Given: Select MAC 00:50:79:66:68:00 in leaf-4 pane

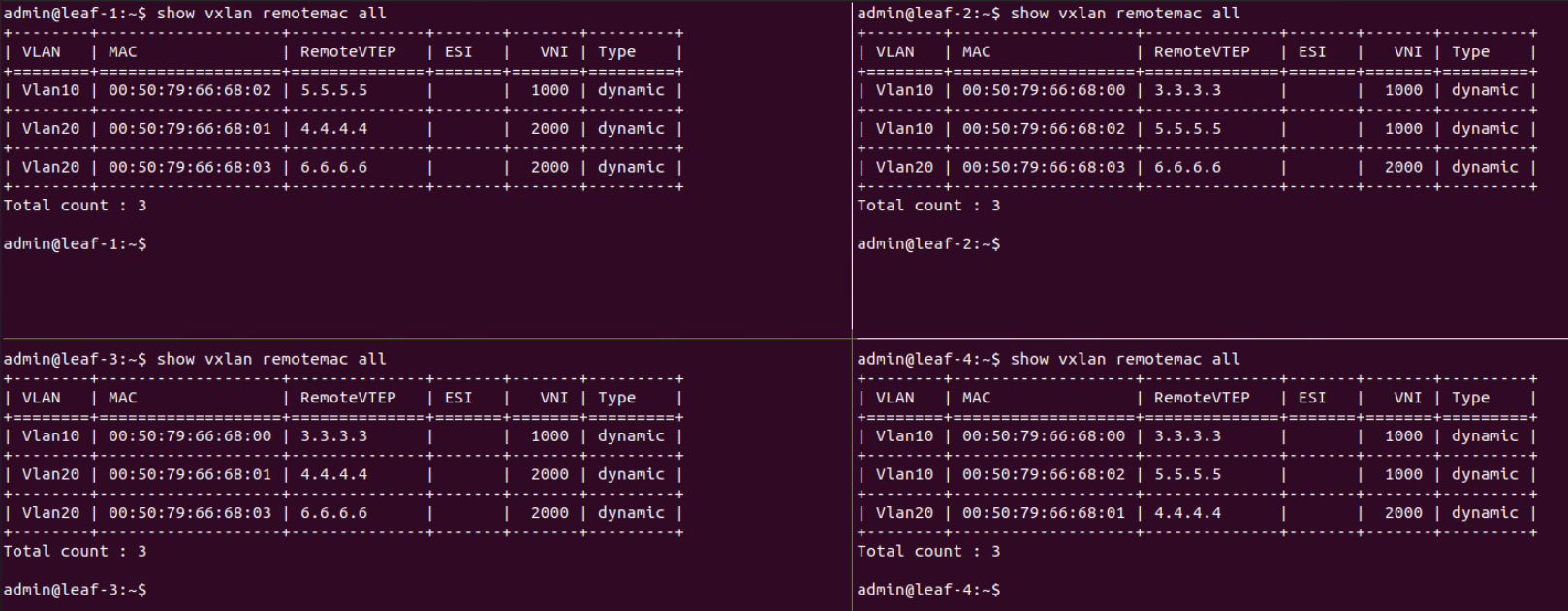Looking at the screenshot, I should point(1044,436).
